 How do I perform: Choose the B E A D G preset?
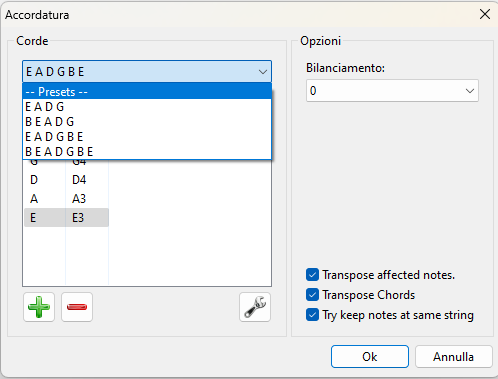tap(147, 122)
